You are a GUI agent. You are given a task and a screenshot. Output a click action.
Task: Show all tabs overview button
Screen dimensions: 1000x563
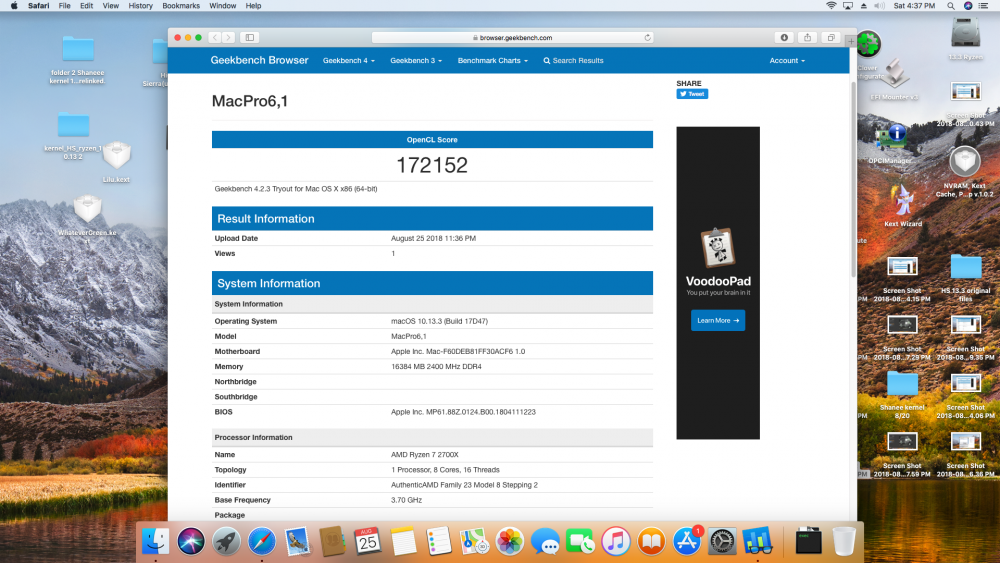831,38
